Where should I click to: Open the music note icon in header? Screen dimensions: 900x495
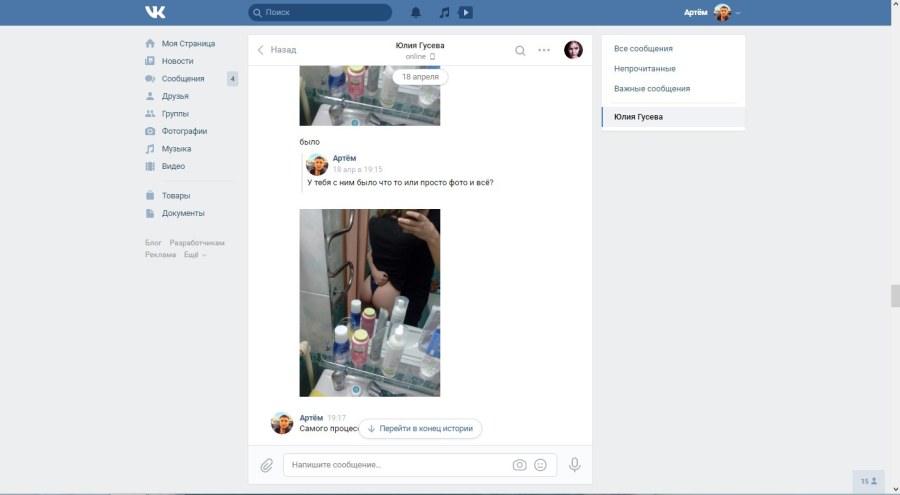pos(444,12)
